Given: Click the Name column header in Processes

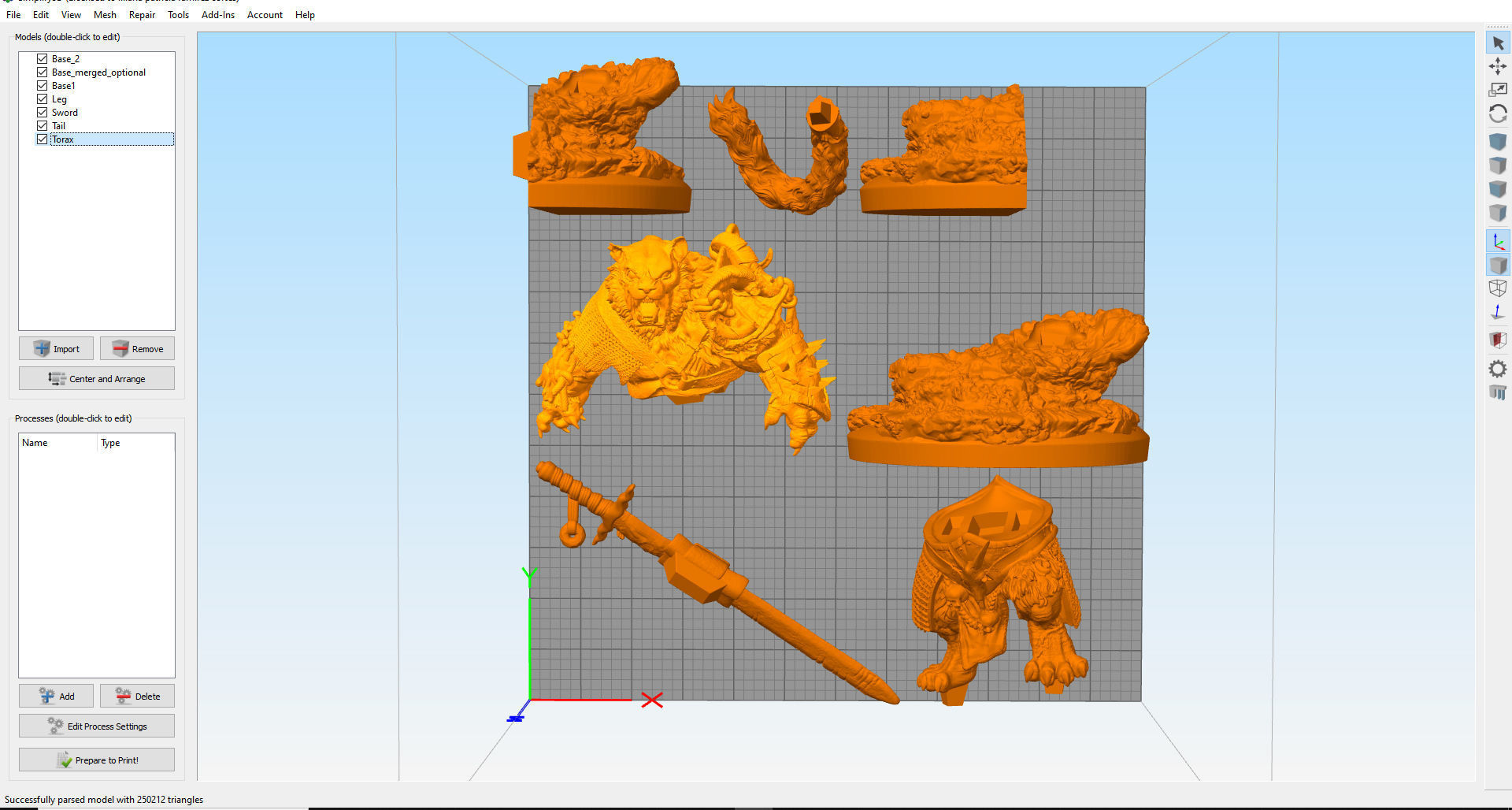Looking at the screenshot, I should pos(58,443).
